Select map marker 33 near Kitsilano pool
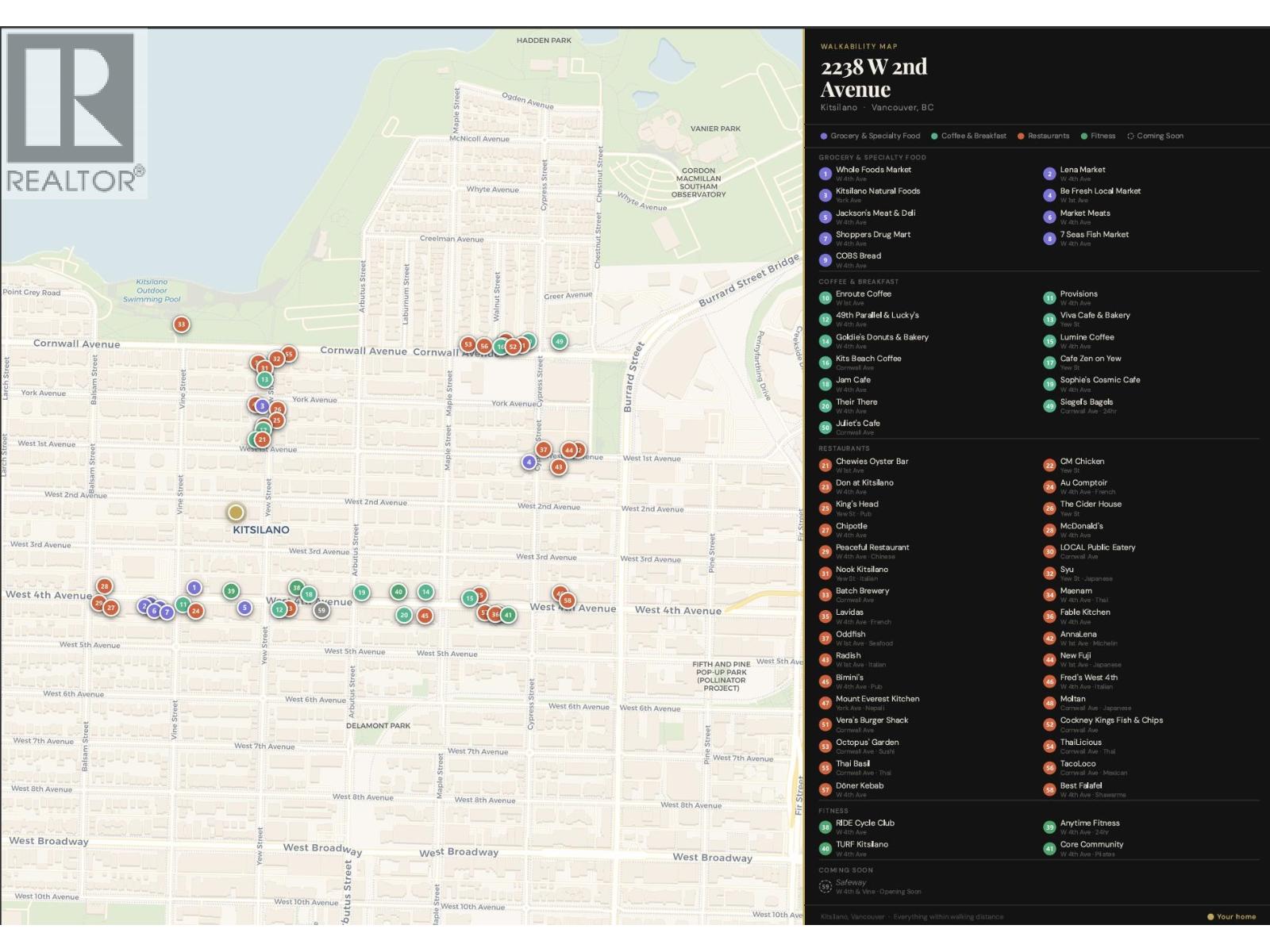Viewport: 1270px width, 952px height. 182,324
